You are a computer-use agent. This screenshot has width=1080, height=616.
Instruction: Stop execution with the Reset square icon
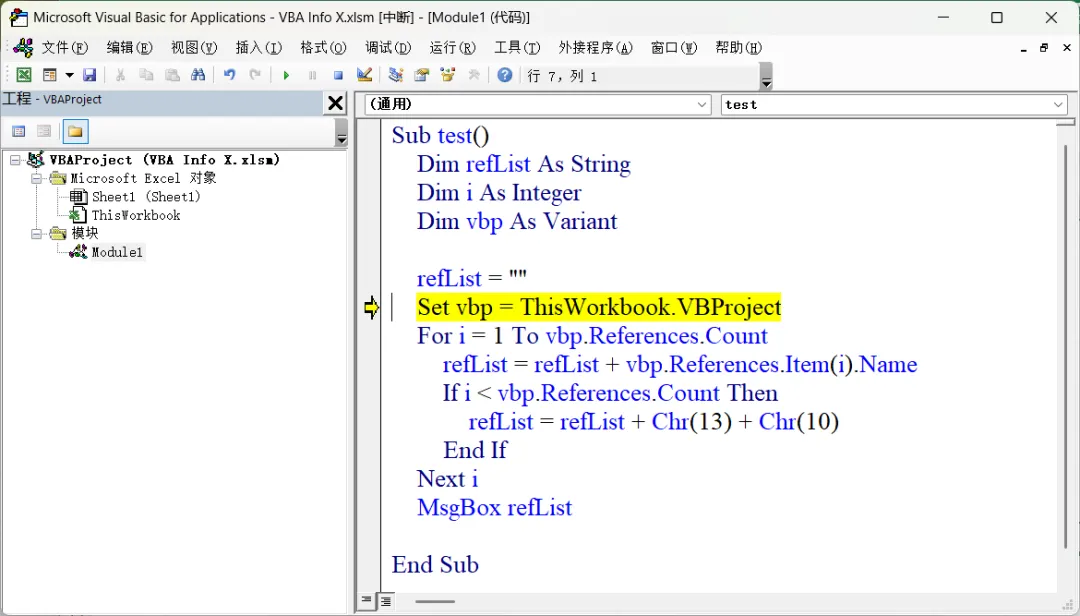pyautogui.click(x=338, y=75)
